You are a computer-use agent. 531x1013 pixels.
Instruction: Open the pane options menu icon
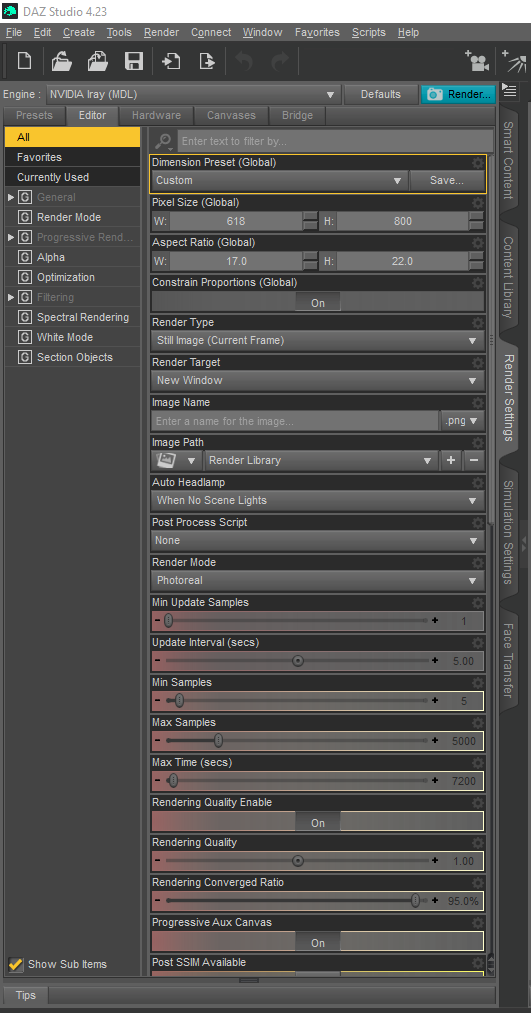tap(509, 91)
